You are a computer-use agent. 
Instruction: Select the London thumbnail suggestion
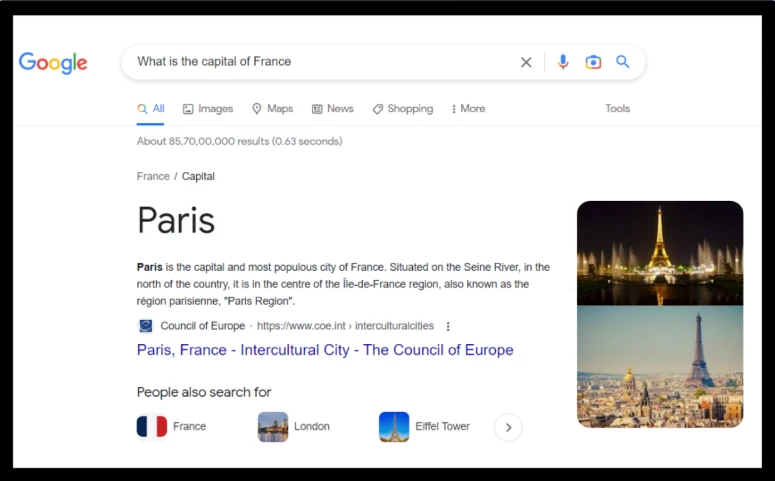coord(273,427)
